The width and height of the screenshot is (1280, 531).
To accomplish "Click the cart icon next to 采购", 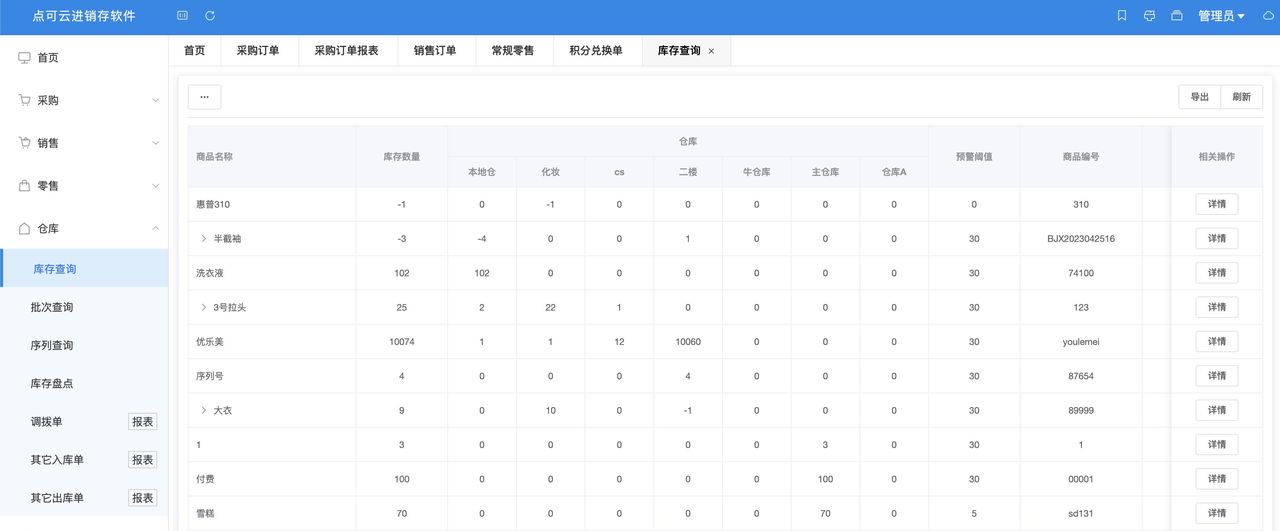I will click(25, 100).
